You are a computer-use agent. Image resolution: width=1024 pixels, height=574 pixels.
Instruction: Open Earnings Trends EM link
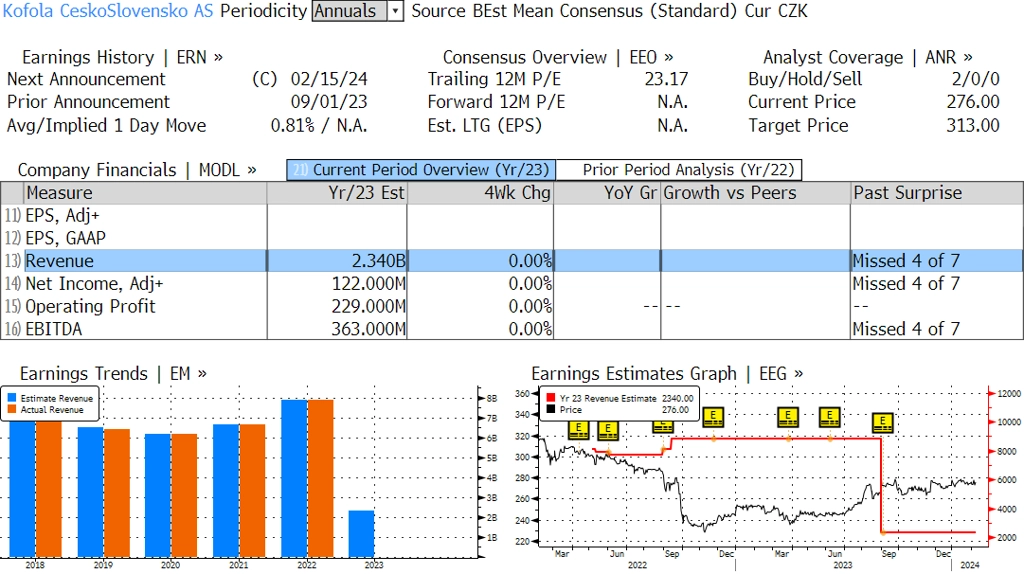coord(113,374)
